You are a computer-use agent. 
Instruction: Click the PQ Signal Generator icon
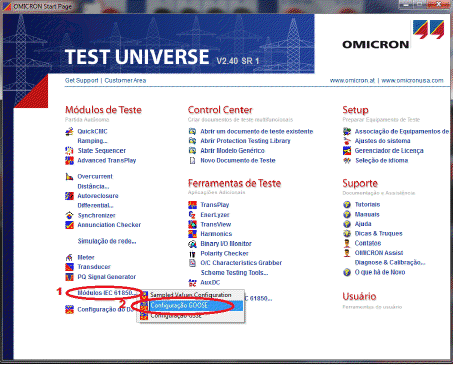pos(69,277)
